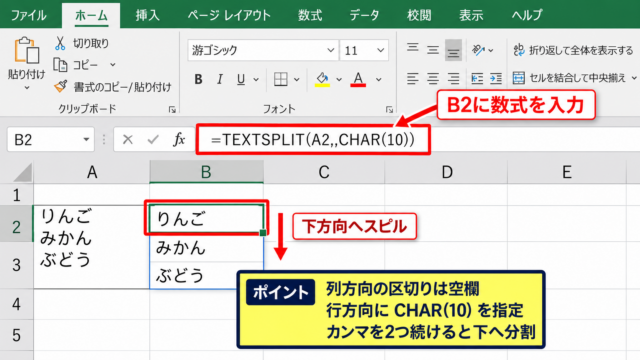Select row 5 header
The height and width of the screenshot is (360, 640).
pos(17,335)
